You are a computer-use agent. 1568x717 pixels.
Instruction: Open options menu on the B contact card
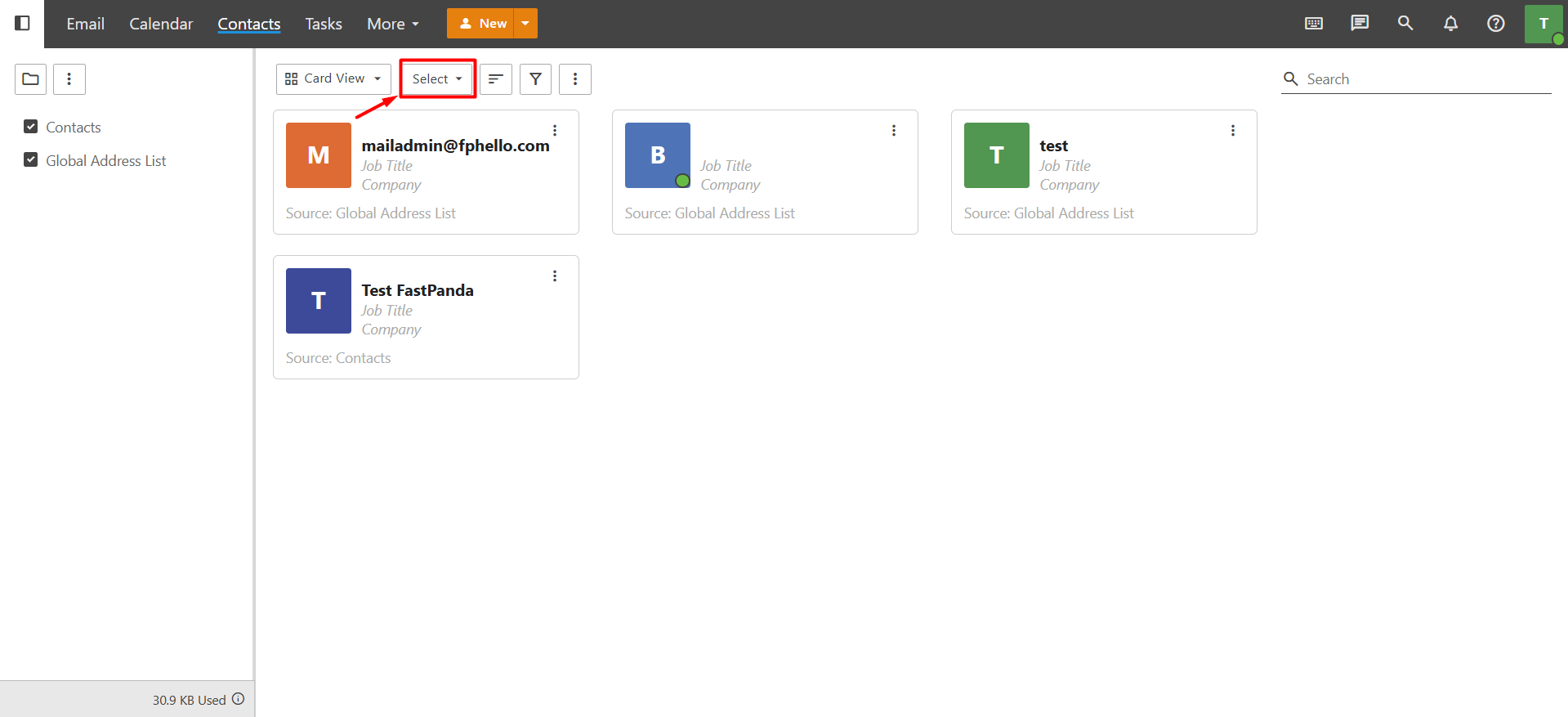(894, 131)
